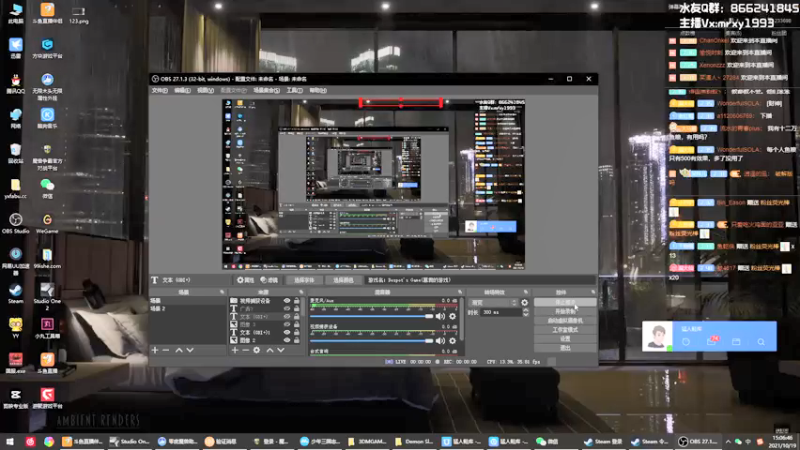Viewport: 800px width, 450px height.
Task: Open the scene transition properties gear
Action: click(x=524, y=303)
